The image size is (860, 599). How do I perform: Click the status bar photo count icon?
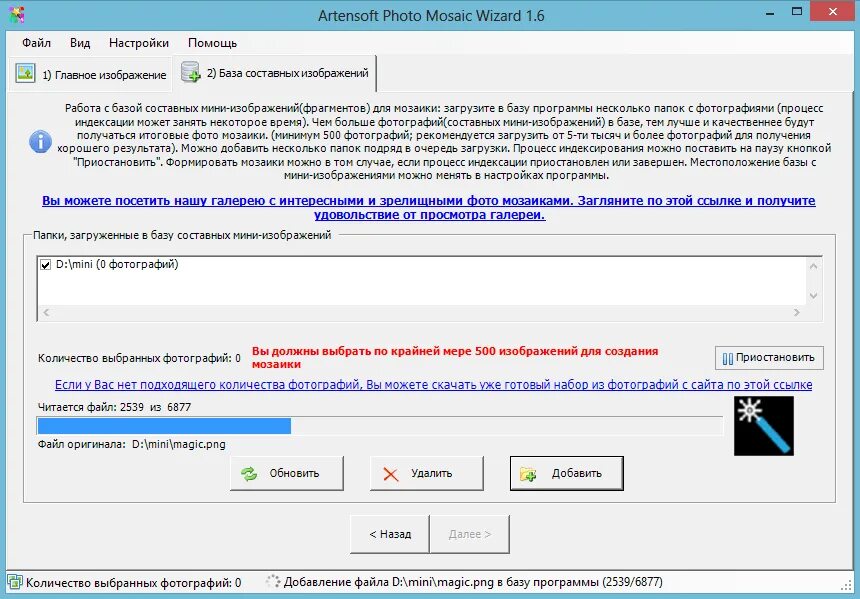14,582
